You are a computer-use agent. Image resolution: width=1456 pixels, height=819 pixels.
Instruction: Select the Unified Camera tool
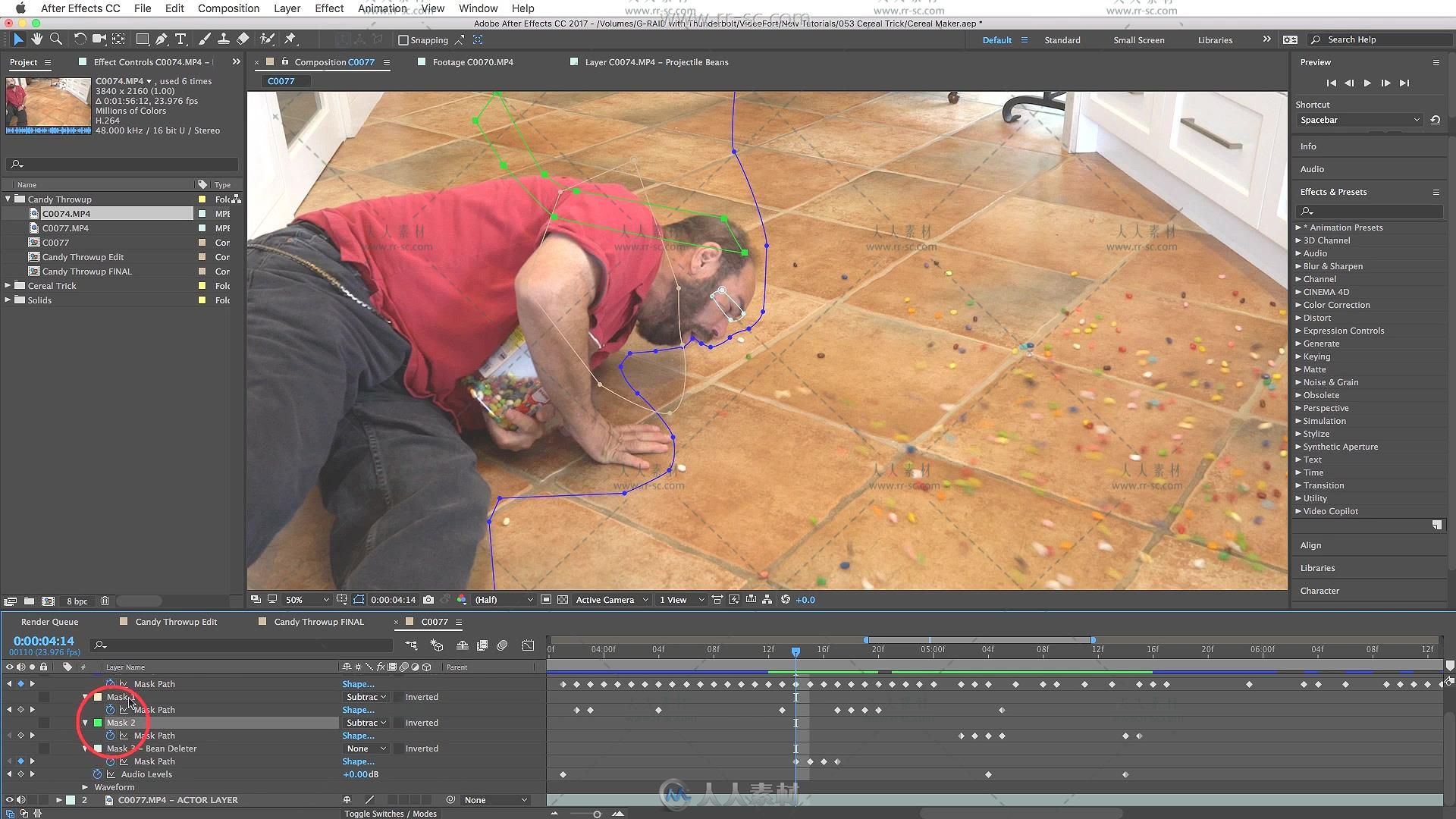click(99, 39)
